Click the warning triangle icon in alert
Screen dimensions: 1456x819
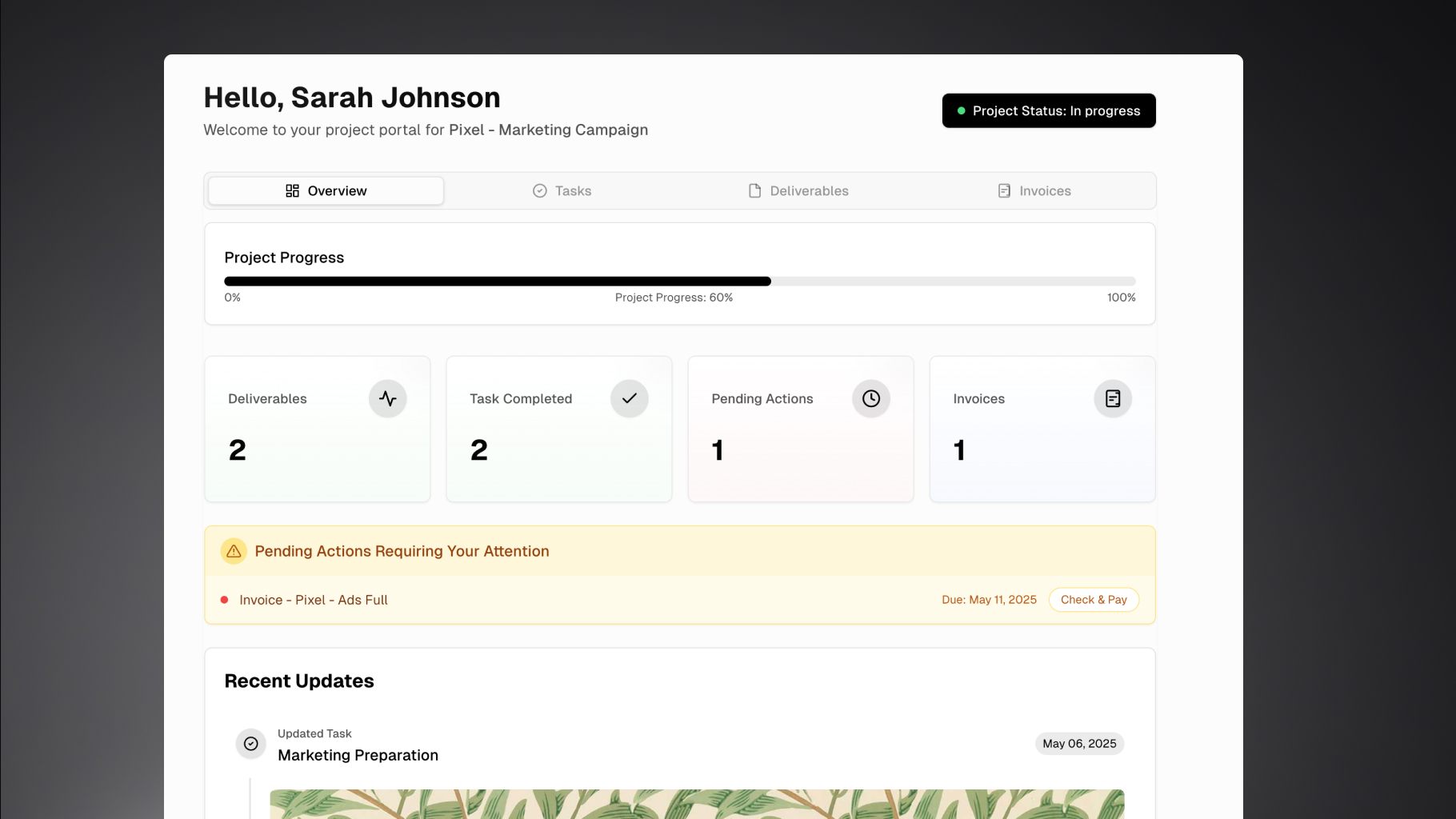click(234, 551)
